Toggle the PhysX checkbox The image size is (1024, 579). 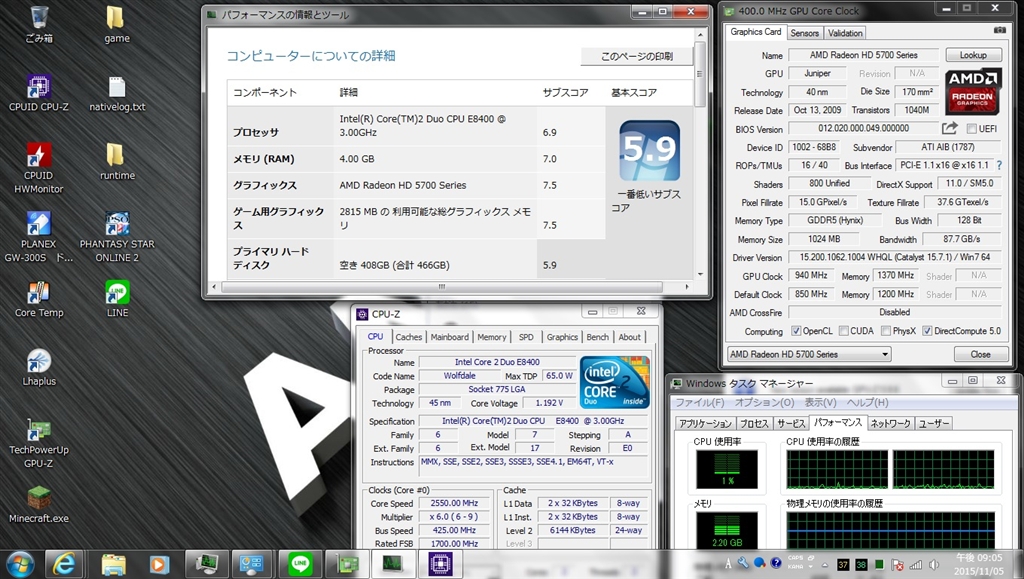click(x=886, y=331)
